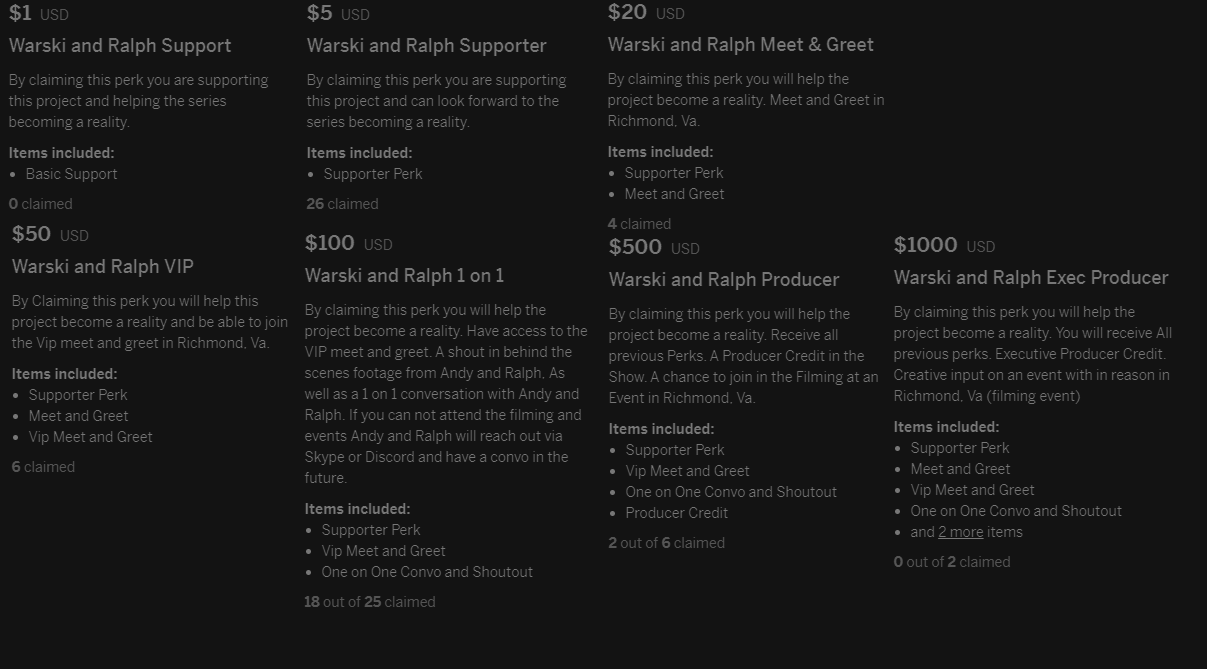Click '26 claimed' under Supporter perk

[x=342, y=204]
